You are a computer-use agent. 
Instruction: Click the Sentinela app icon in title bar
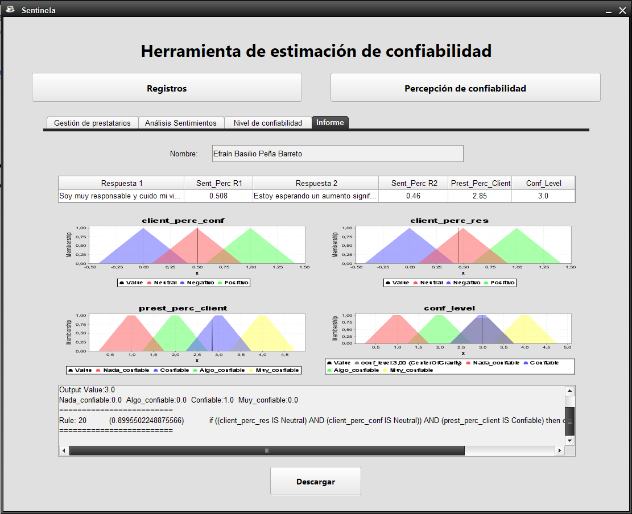click(11, 9)
